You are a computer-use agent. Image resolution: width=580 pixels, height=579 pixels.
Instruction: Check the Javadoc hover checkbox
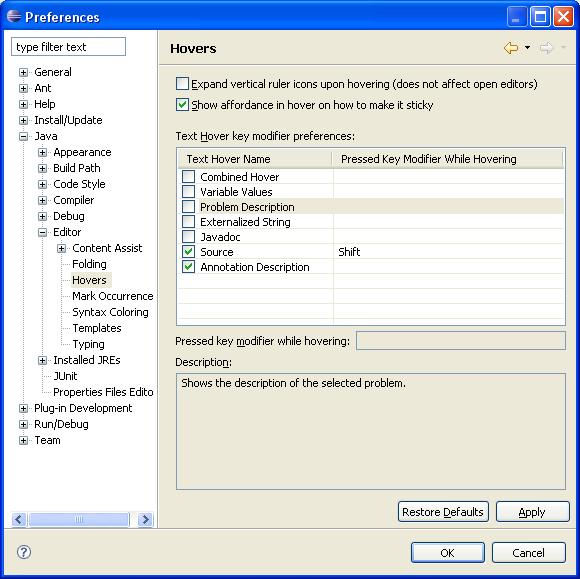click(x=188, y=237)
